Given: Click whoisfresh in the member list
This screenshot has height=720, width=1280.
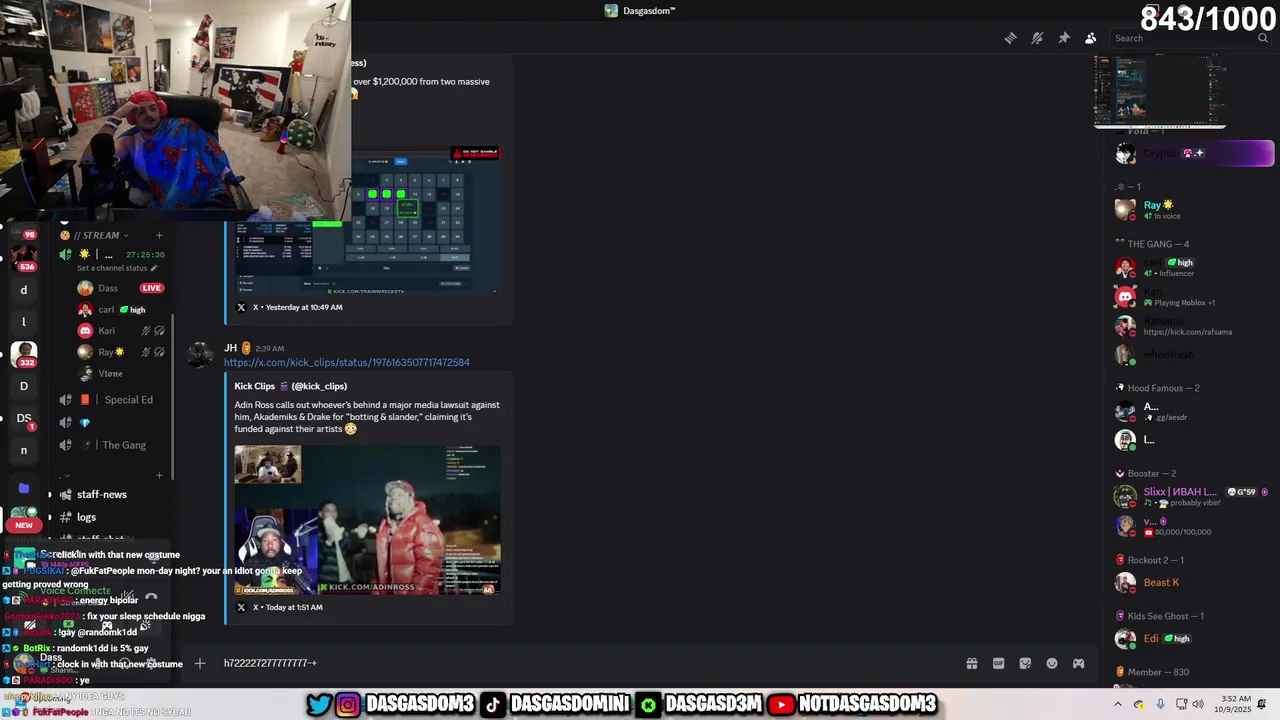Looking at the screenshot, I should (1195, 354).
